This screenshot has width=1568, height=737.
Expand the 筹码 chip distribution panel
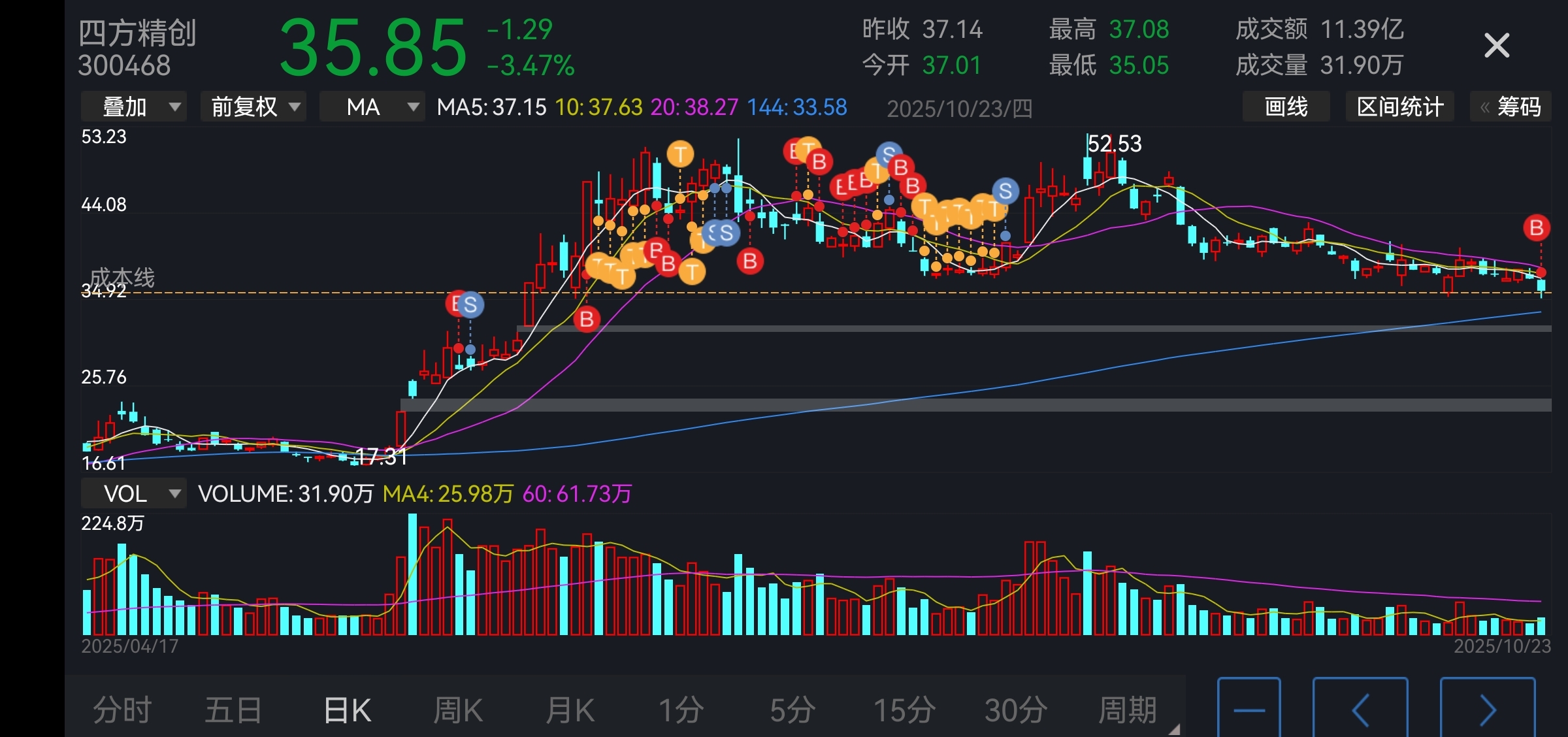point(1511,106)
